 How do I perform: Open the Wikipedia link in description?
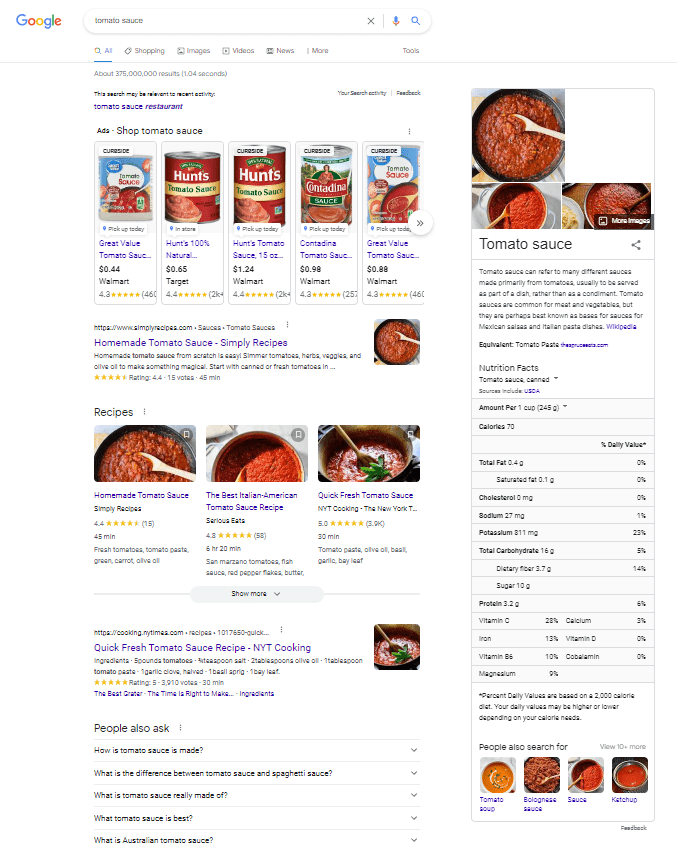click(621, 326)
